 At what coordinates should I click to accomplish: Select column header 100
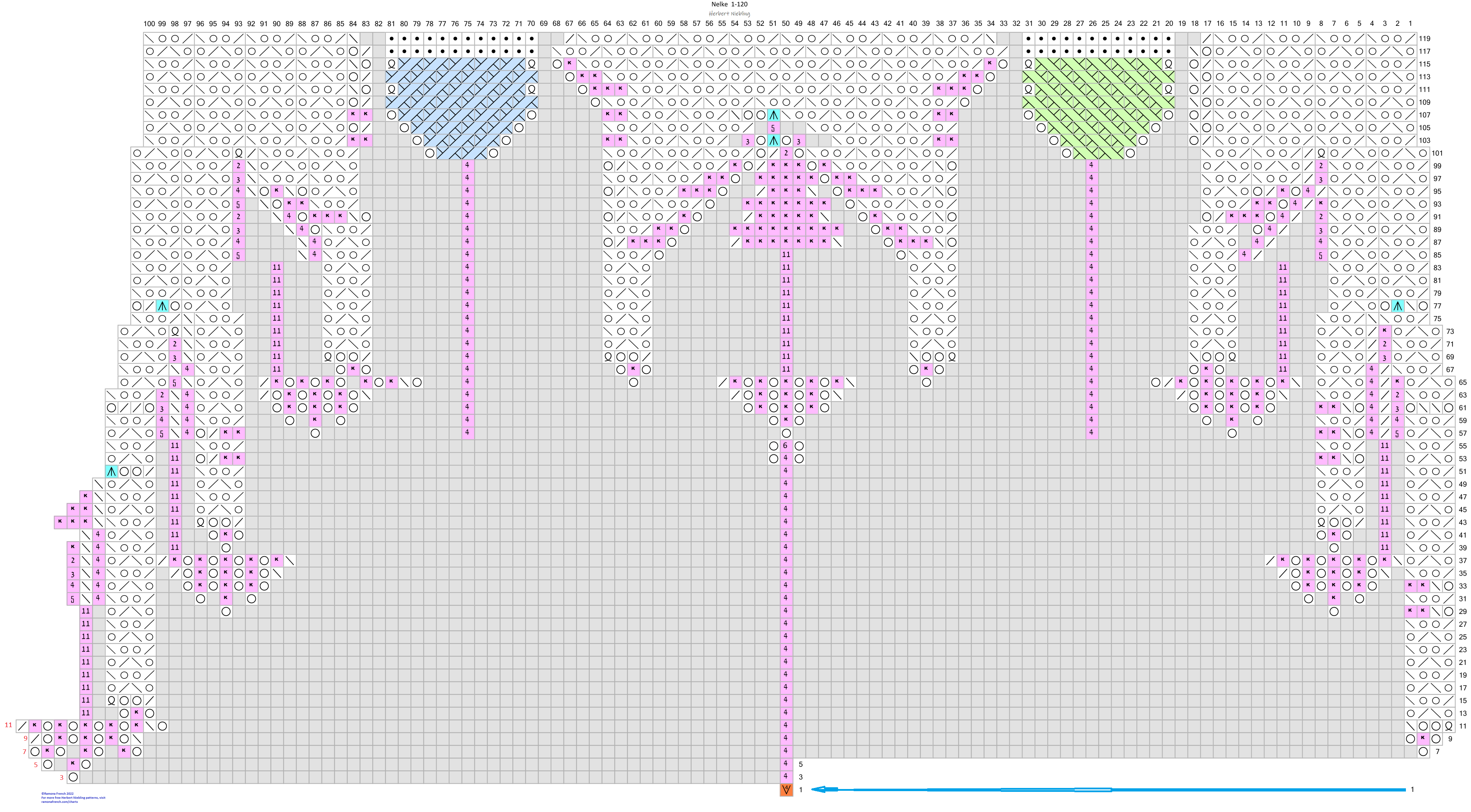pyautogui.click(x=149, y=24)
